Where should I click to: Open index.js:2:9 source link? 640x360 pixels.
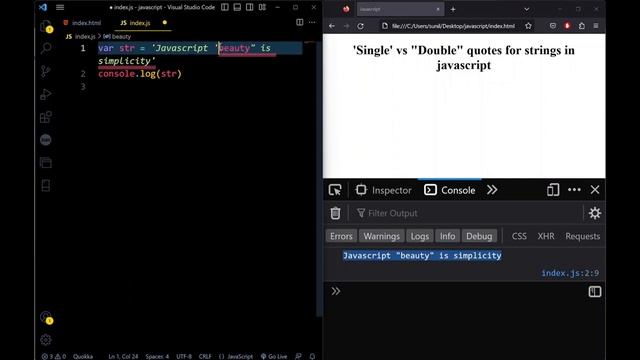point(570,273)
